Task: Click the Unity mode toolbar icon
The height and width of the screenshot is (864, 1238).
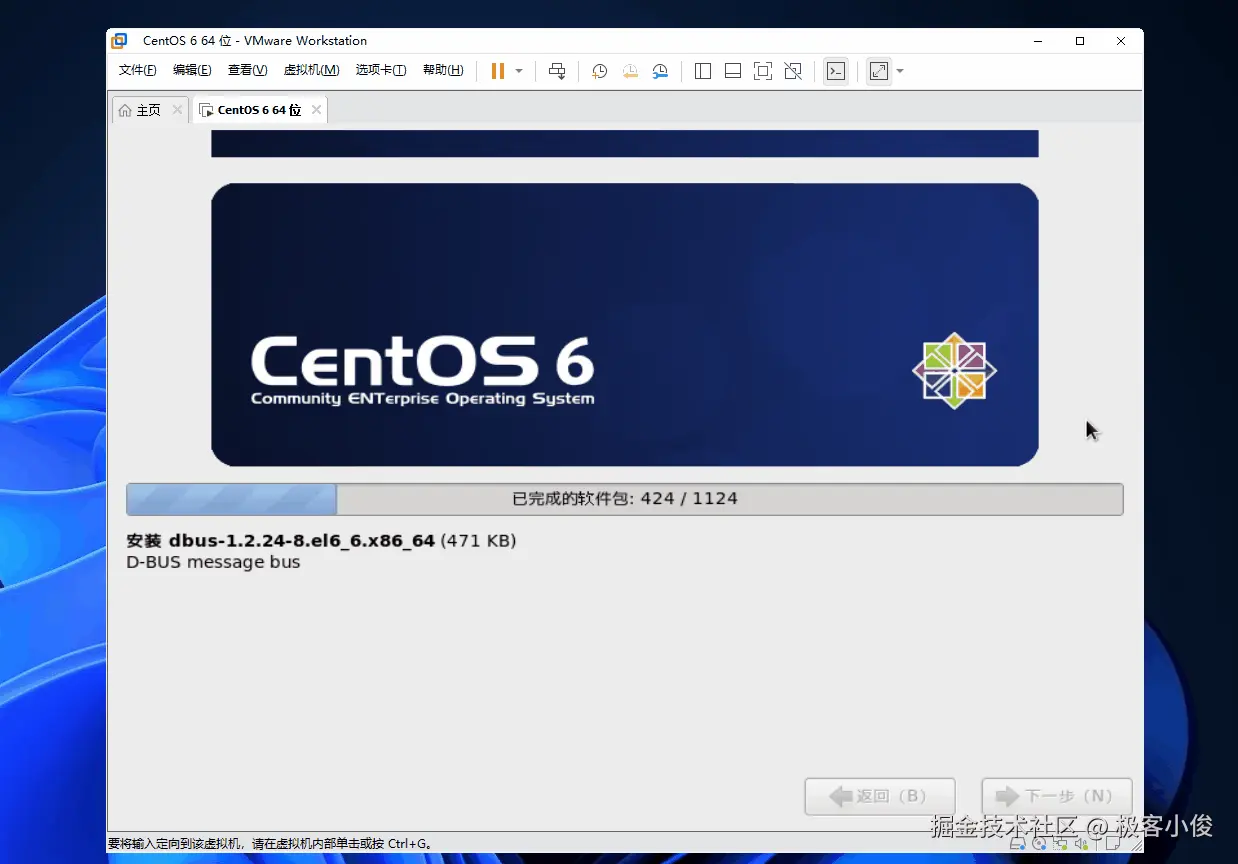Action: (x=793, y=71)
